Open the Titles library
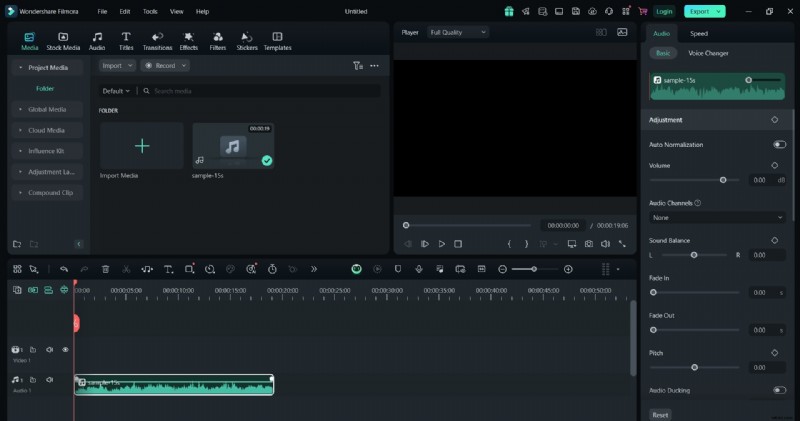 (126, 41)
